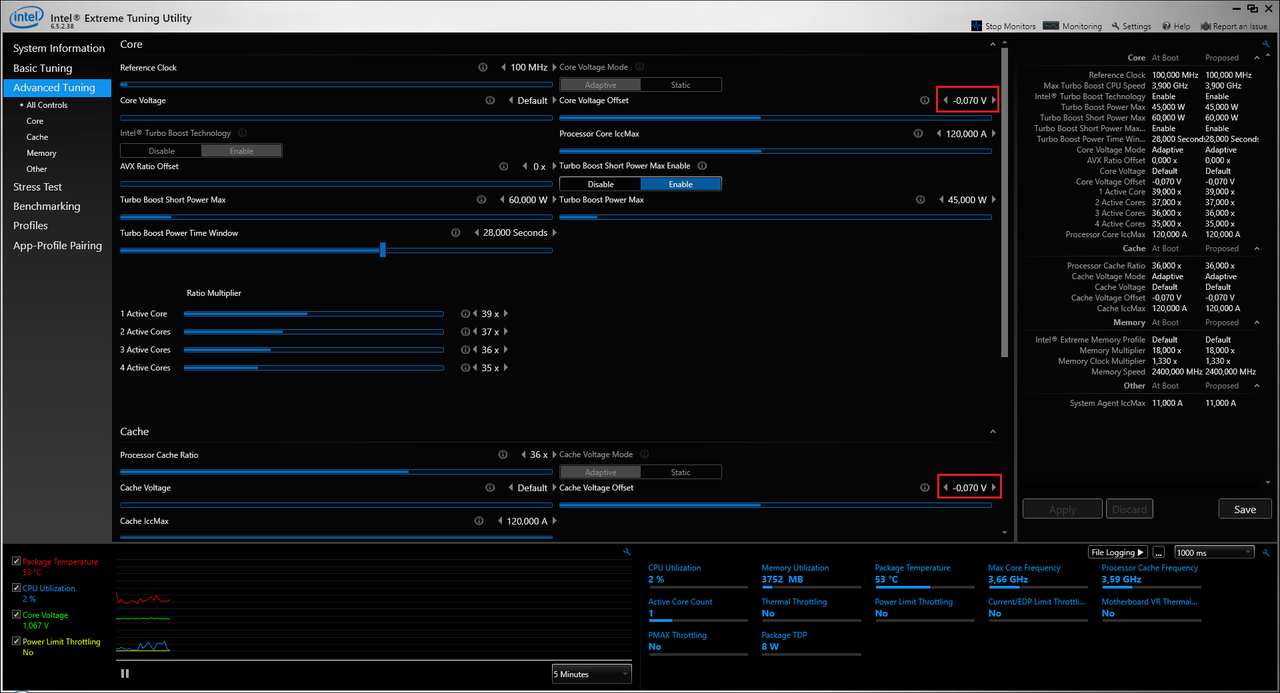This screenshot has width=1280, height=693.
Task: Uncheck Power Limit Throttling in the graph legend
Action: coord(16,641)
